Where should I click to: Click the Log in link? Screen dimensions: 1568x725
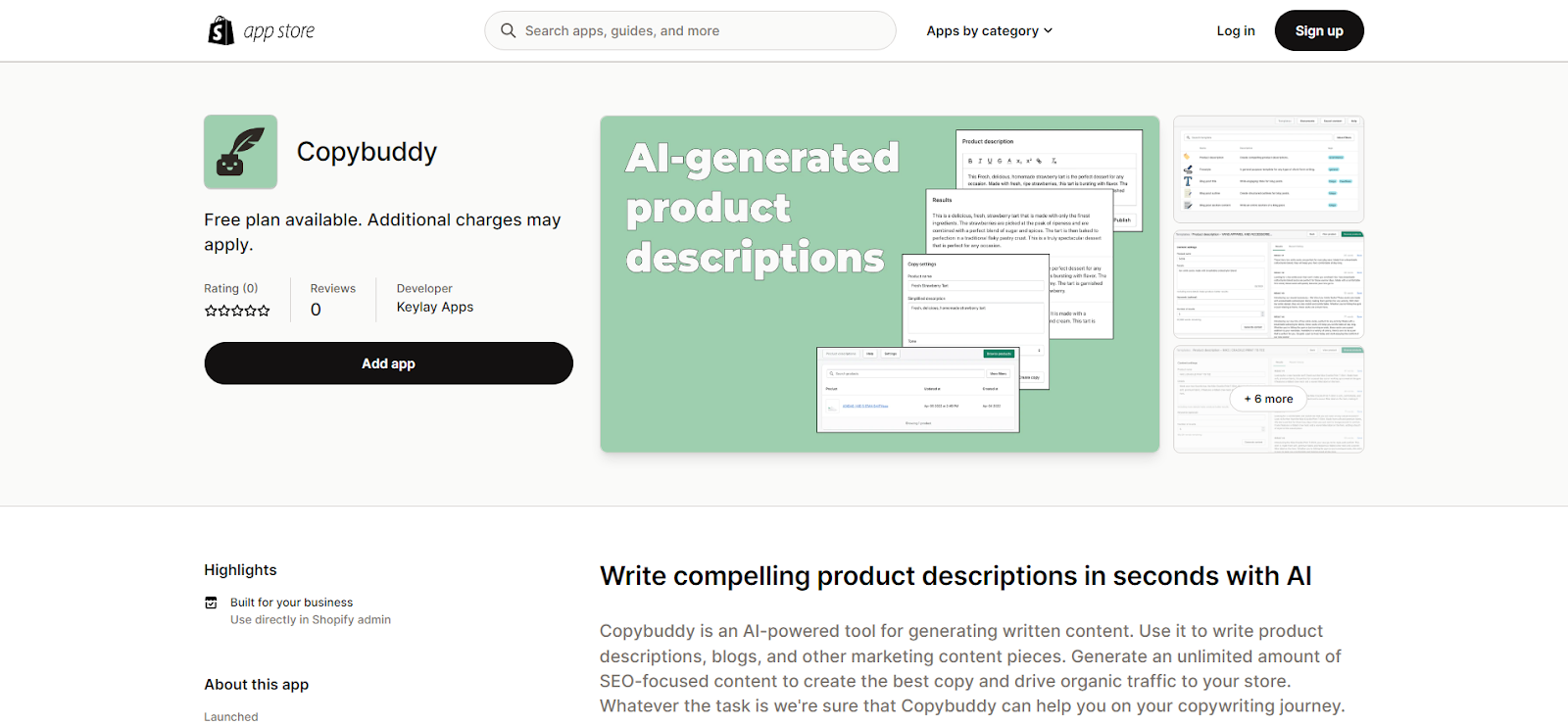(x=1236, y=30)
